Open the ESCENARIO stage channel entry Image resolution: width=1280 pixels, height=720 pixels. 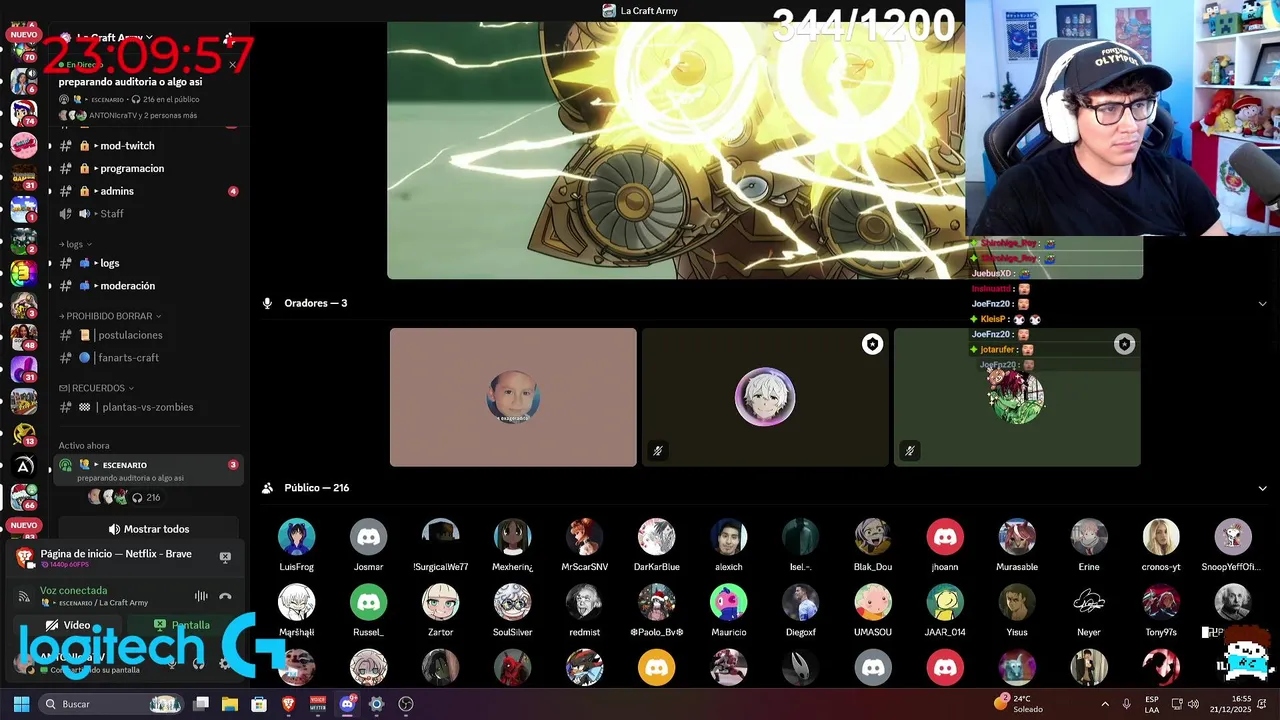pos(148,470)
